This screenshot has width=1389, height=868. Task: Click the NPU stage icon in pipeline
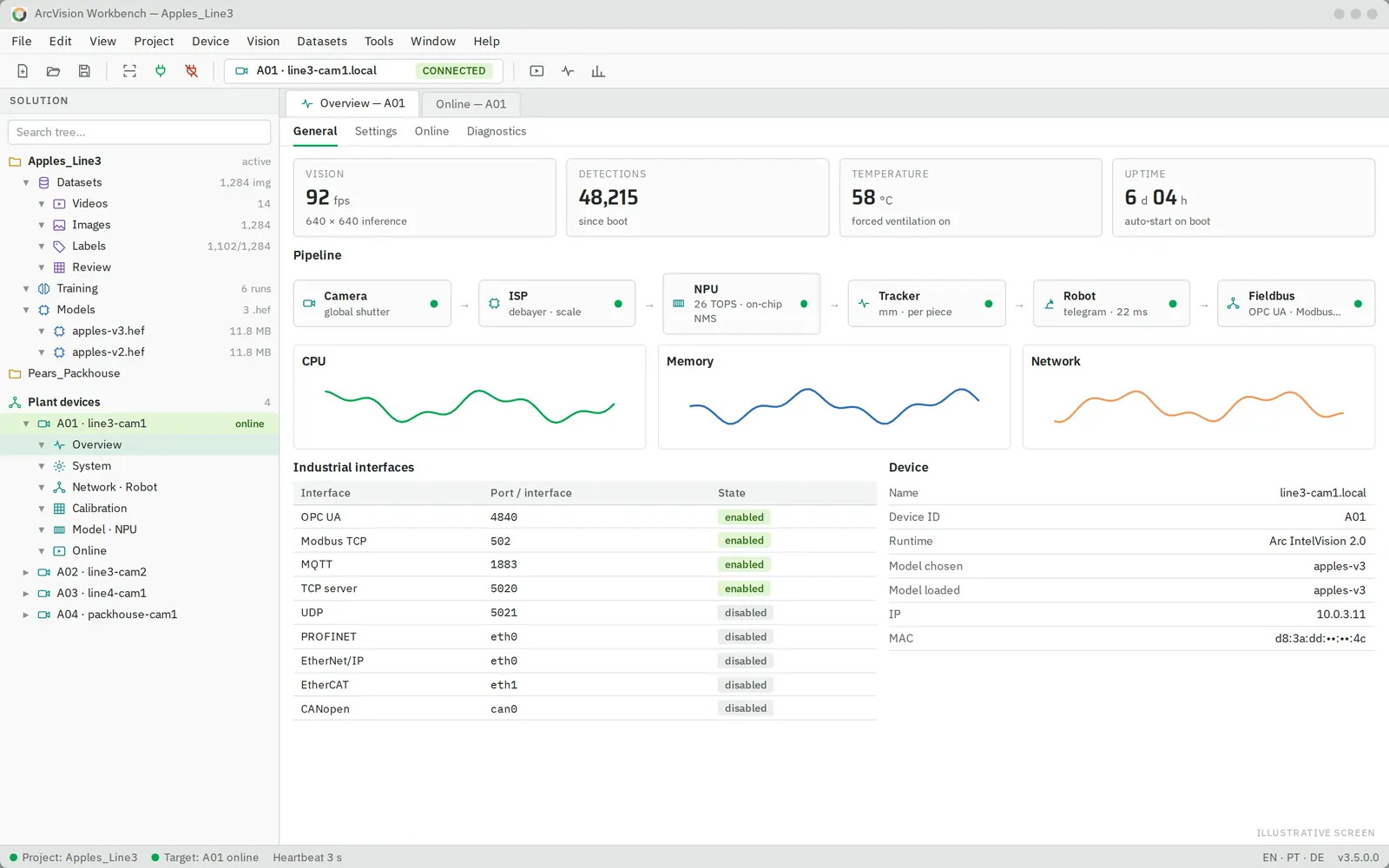(679, 304)
